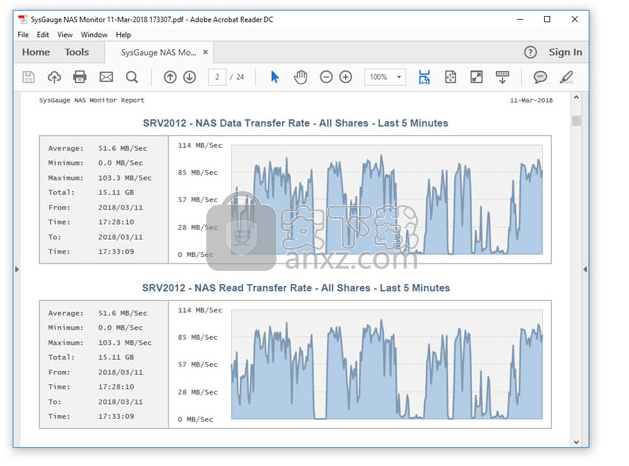Activate the Hand pan tool

pos(300,77)
